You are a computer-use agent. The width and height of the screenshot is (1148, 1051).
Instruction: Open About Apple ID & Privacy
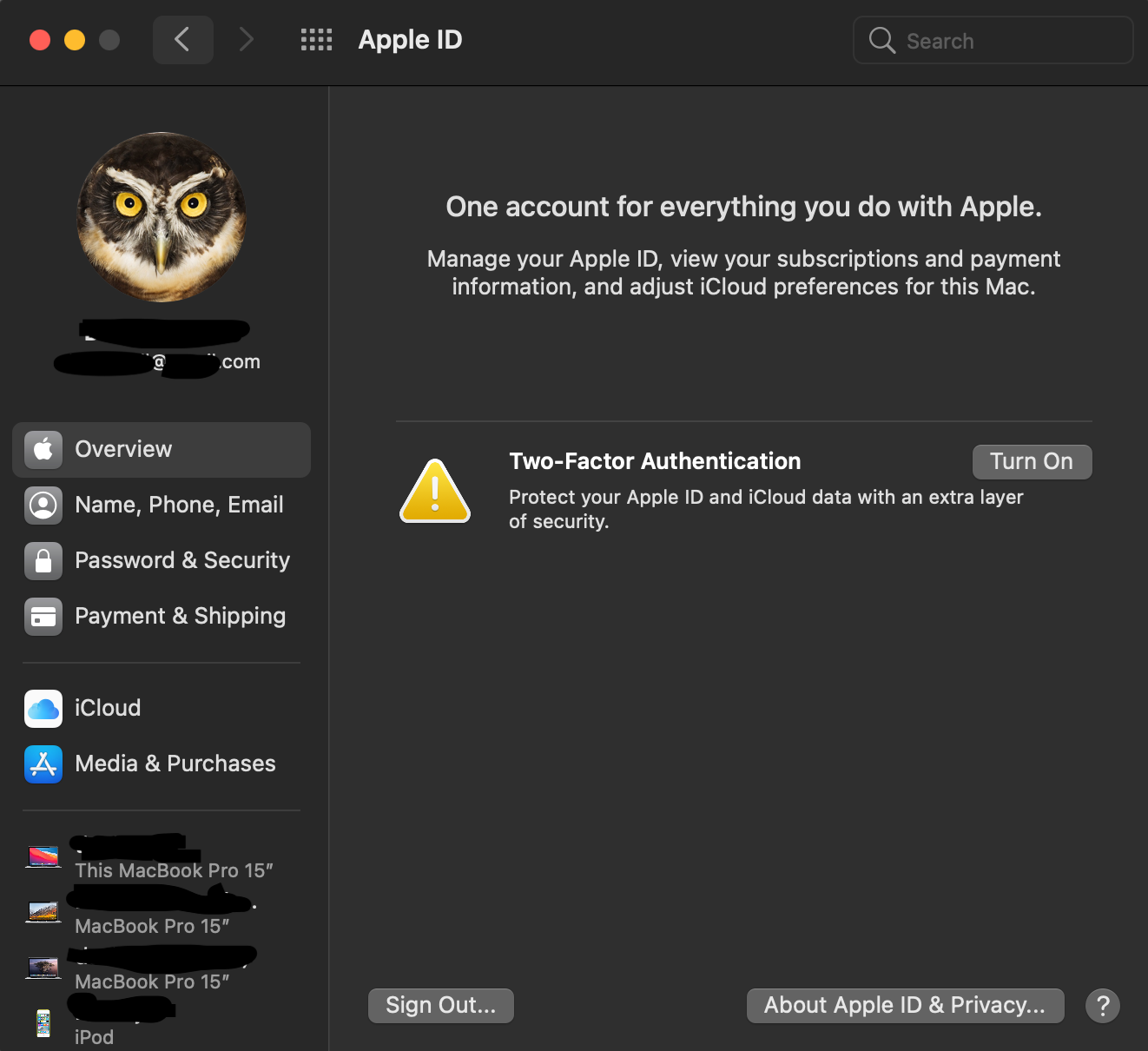905,1005
